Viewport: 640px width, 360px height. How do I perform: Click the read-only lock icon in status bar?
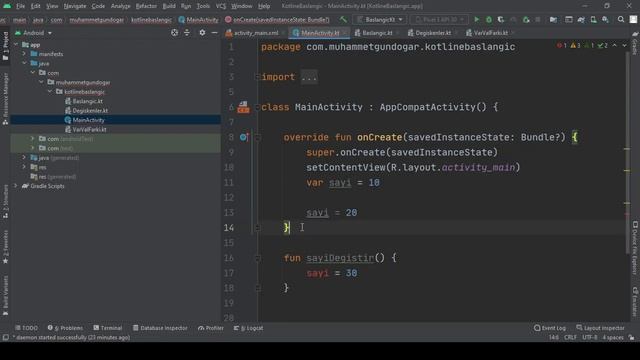tap(631, 338)
